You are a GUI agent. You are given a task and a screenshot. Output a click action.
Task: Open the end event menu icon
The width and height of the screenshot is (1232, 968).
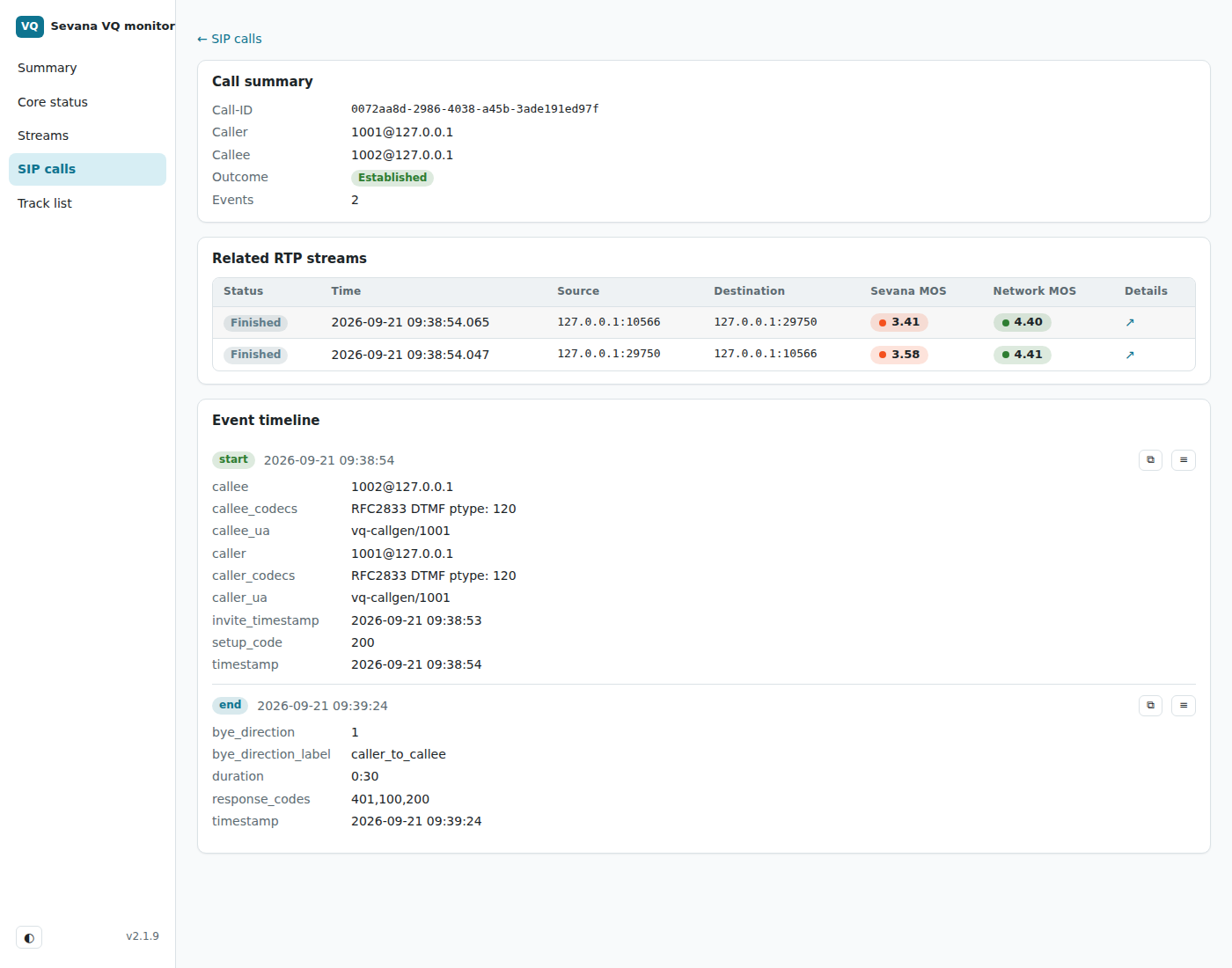point(1184,705)
